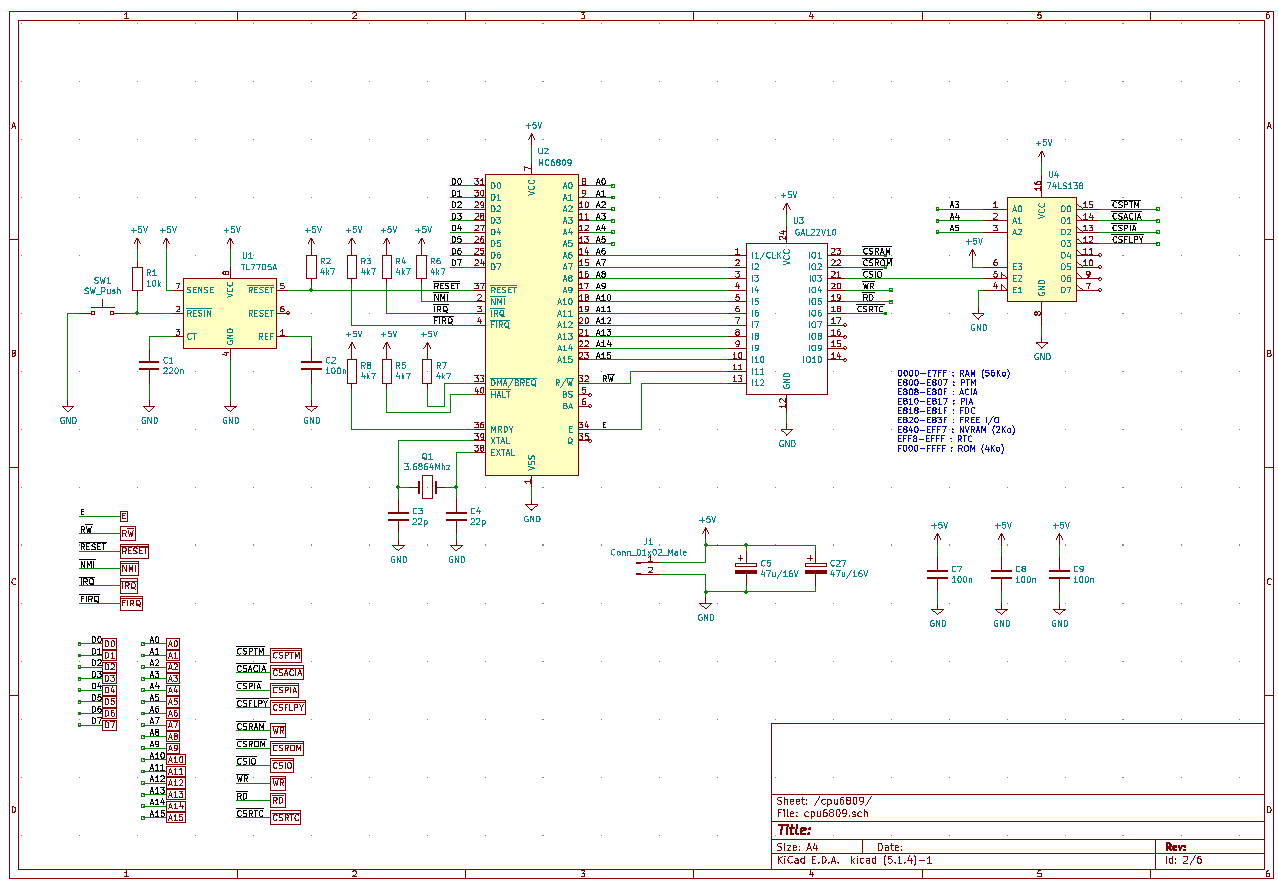Select the red A10 hierarchical label box
Viewport: 1278px width, 886px height.
tap(176, 759)
